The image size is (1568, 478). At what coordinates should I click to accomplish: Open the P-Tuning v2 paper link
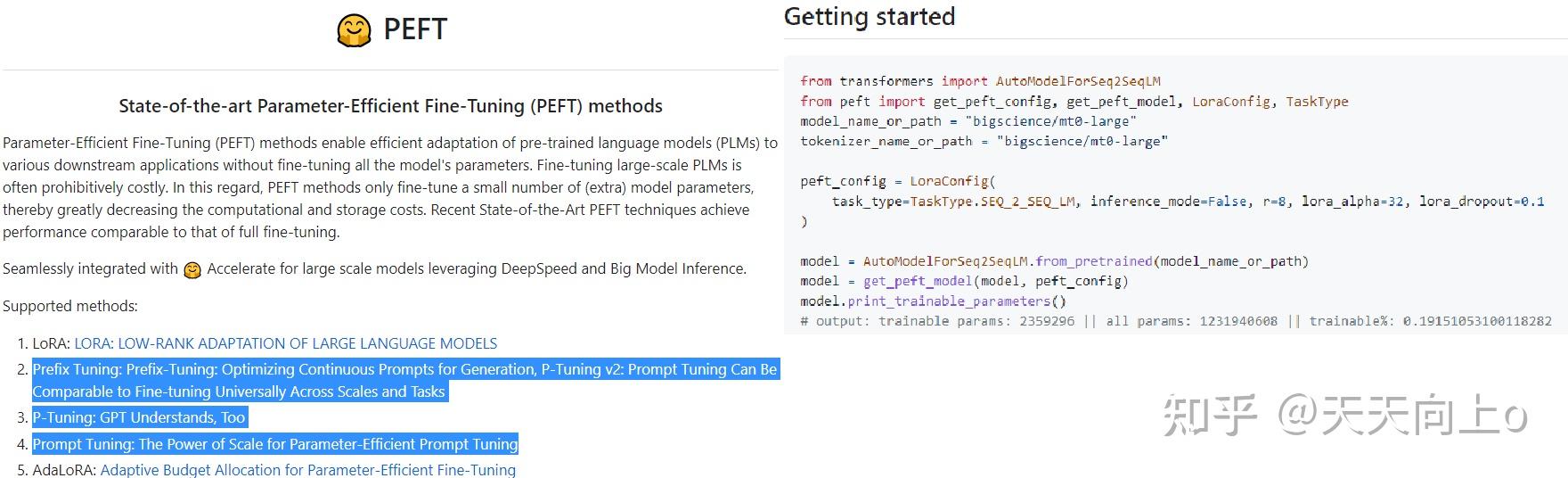pyautogui.click(x=659, y=369)
